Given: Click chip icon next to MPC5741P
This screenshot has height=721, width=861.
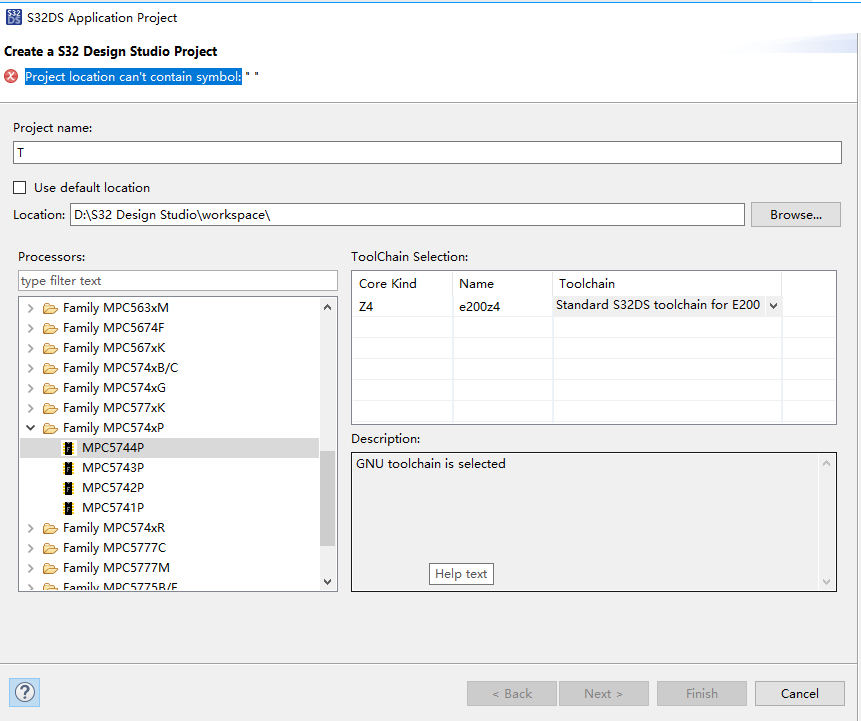Looking at the screenshot, I should click(x=68, y=508).
